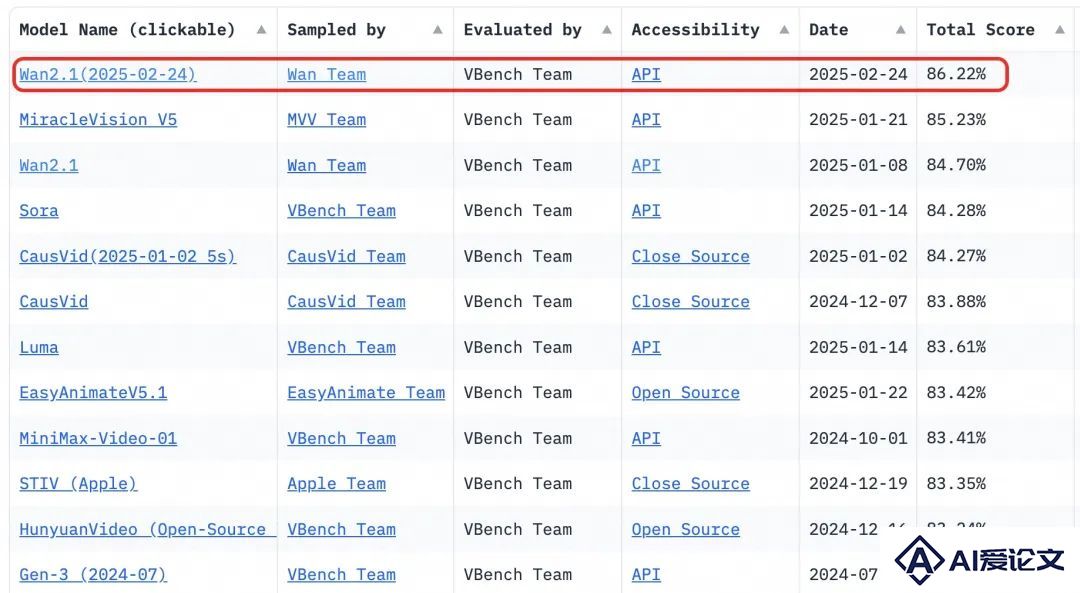This screenshot has width=1080, height=593.
Task: Open API link in MiniMax-Video-01 row
Action: pyautogui.click(x=646, y=438)
